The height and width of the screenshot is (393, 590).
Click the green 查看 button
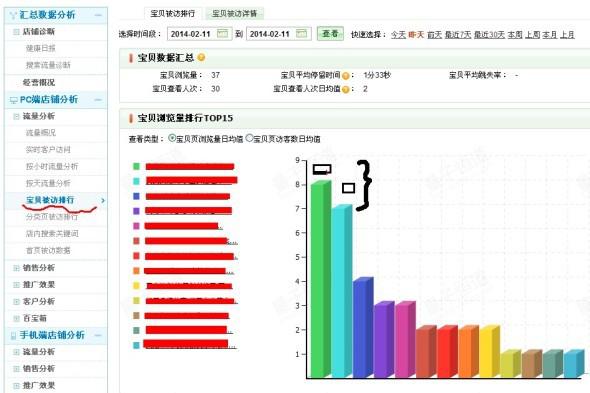(330, 34)
